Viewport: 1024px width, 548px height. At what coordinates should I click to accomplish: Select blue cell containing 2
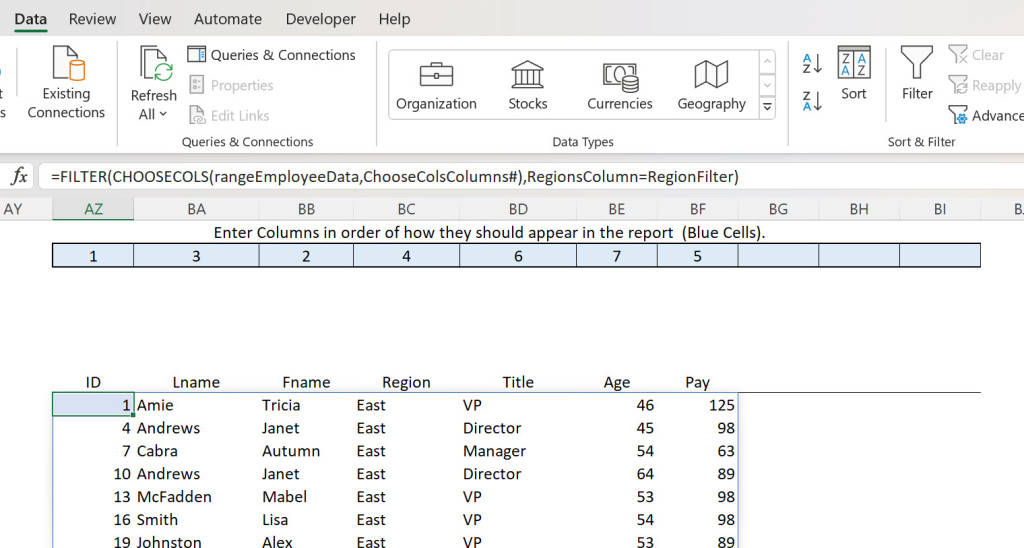click(306, 255)
